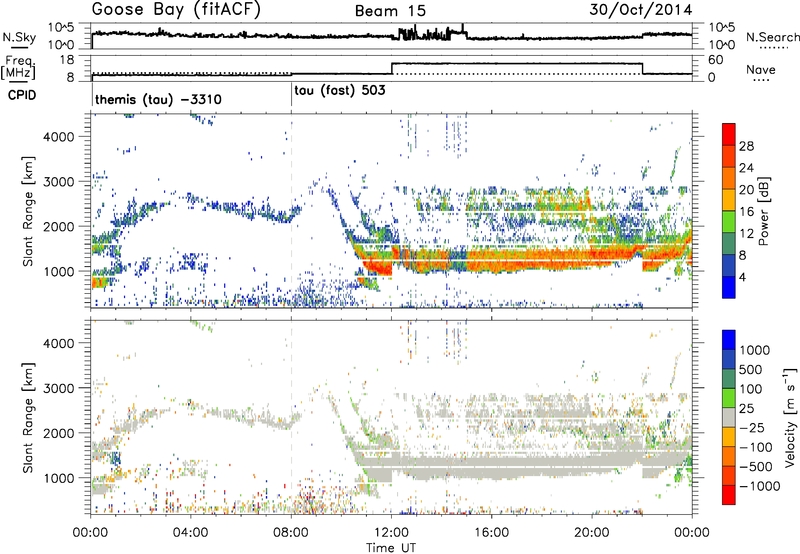Select the "20:00" time tick label
800x554 pixels.
tap(592, 533)
